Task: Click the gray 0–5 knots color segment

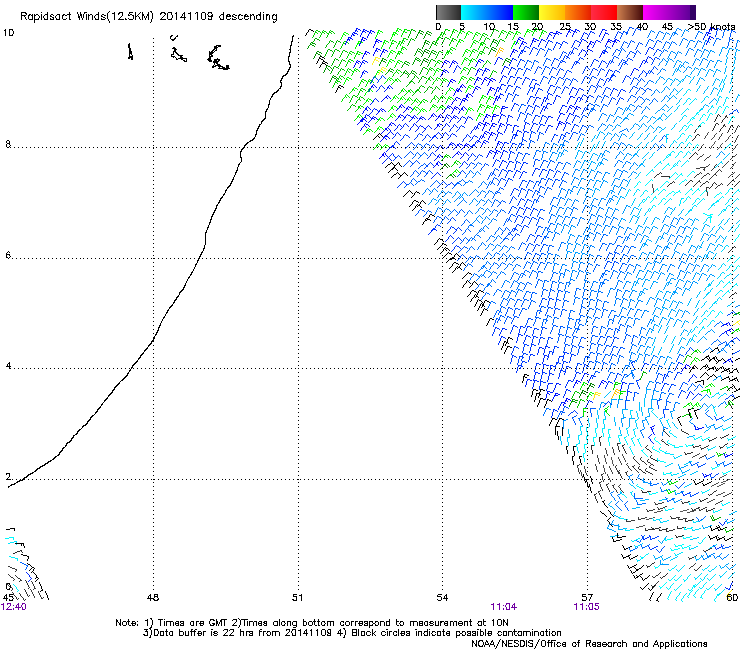Action: tap(448, 12)
